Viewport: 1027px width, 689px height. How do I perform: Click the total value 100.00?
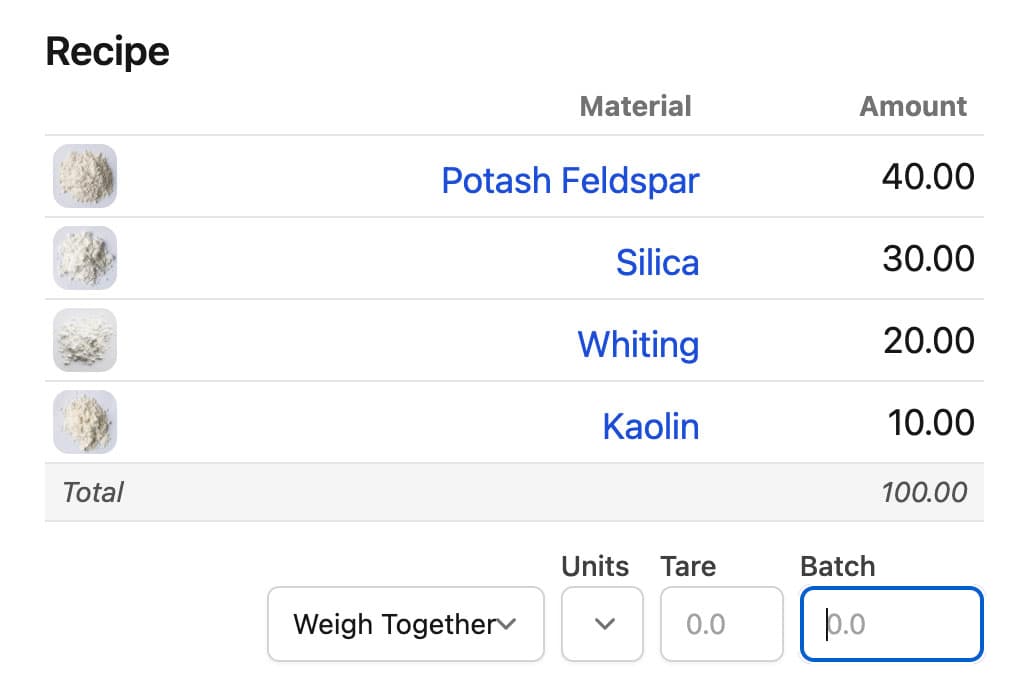click(x=924, y=493)
